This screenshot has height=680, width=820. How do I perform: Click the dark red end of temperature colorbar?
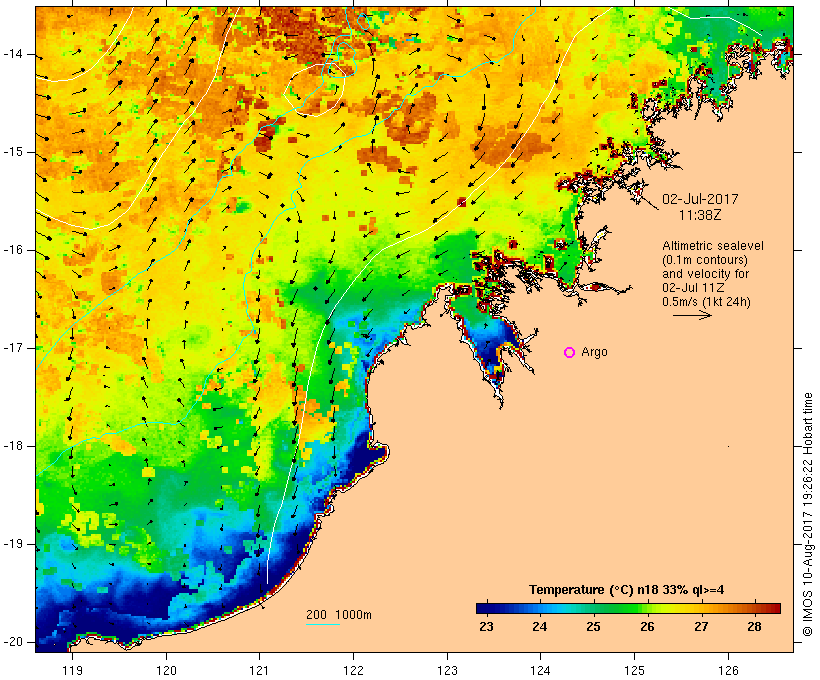(x=774, y=608)
